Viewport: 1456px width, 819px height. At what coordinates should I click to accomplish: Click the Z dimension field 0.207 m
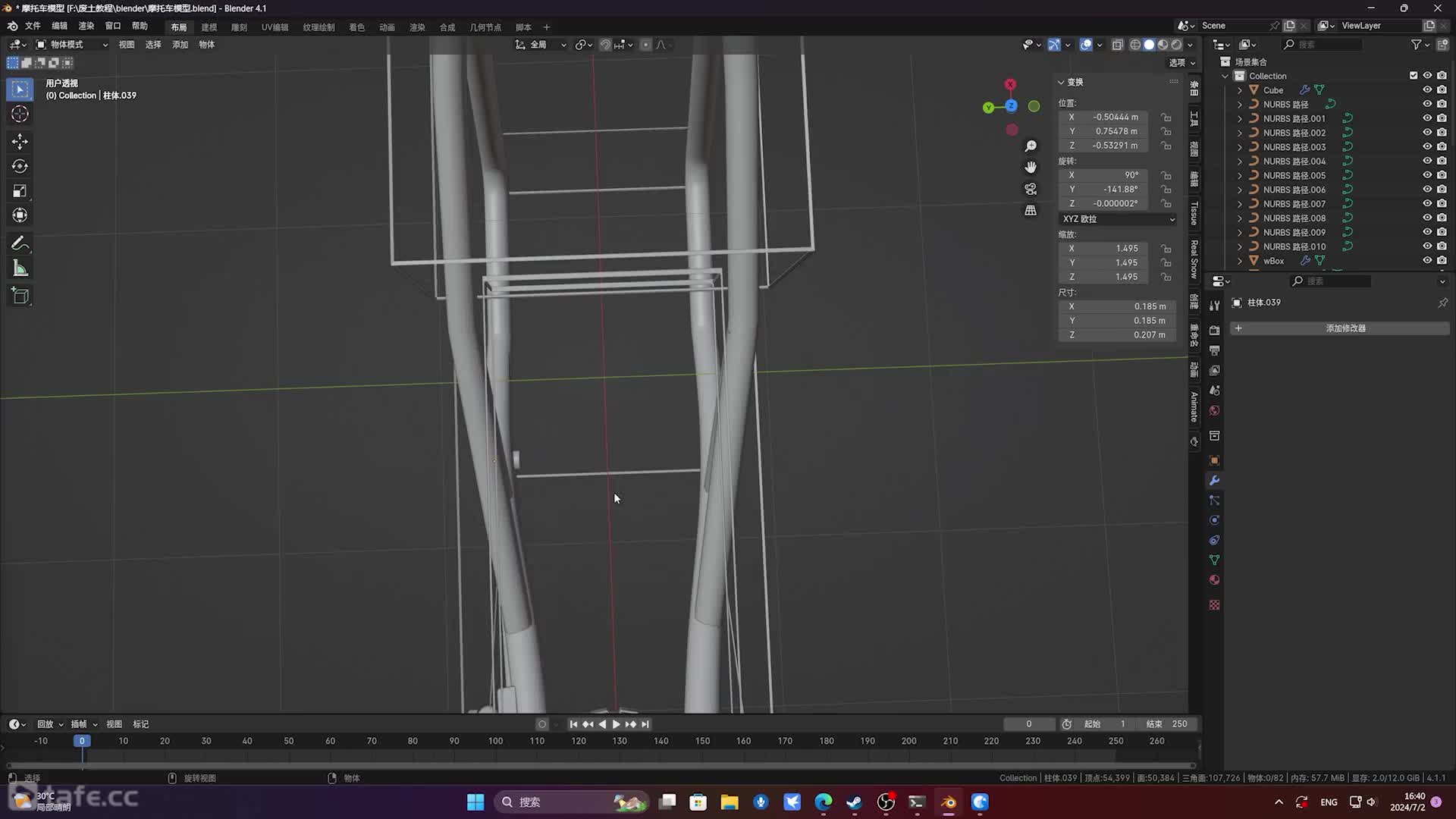click(1117, 335)
